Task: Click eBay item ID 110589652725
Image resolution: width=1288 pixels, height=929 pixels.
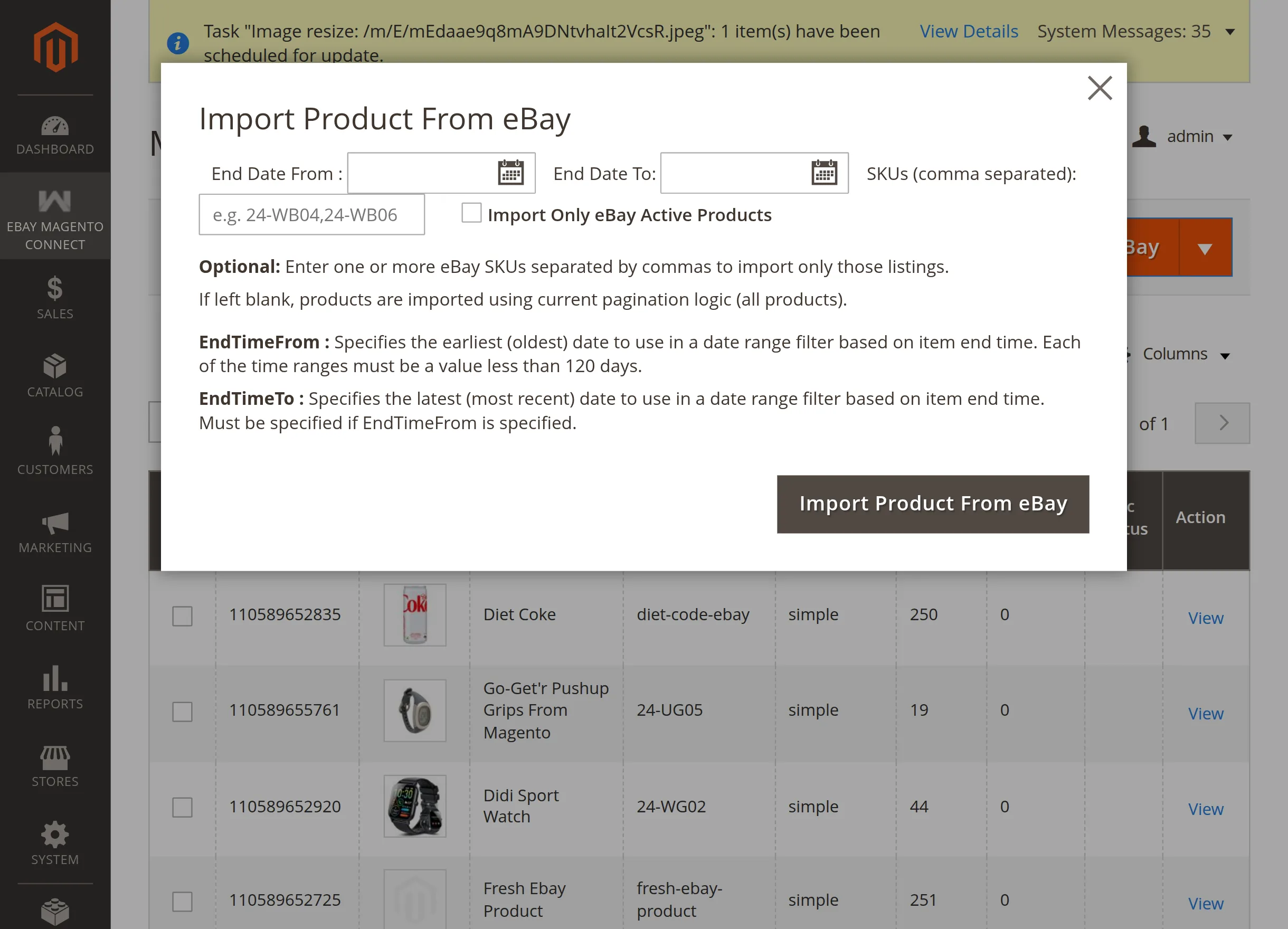Action: coord(285,900)
